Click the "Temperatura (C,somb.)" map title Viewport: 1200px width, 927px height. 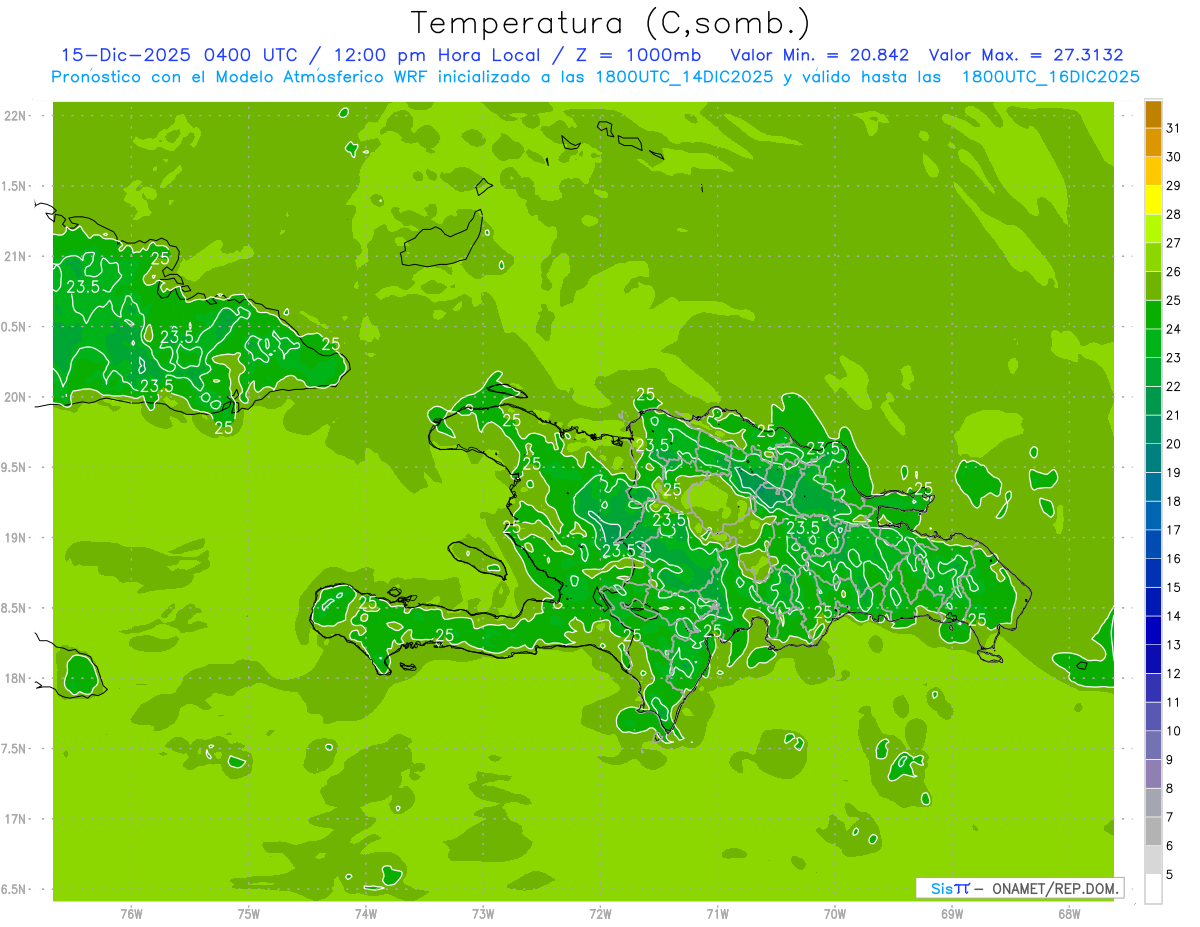click(611, 22)
